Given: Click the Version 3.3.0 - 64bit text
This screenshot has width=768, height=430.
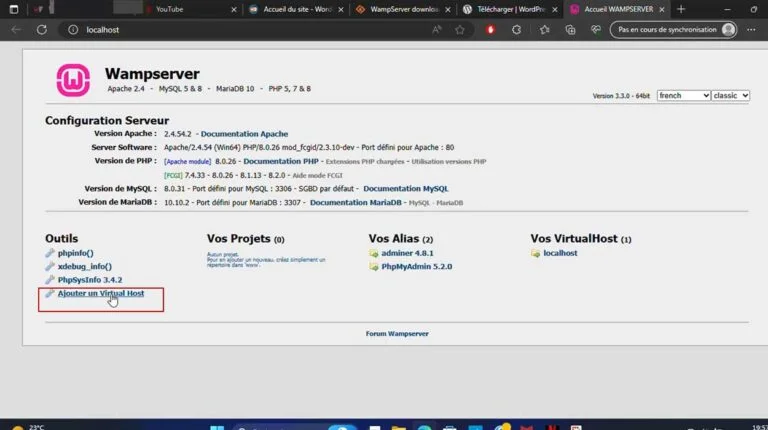Looking at the screenshot, I should point(621,96).
